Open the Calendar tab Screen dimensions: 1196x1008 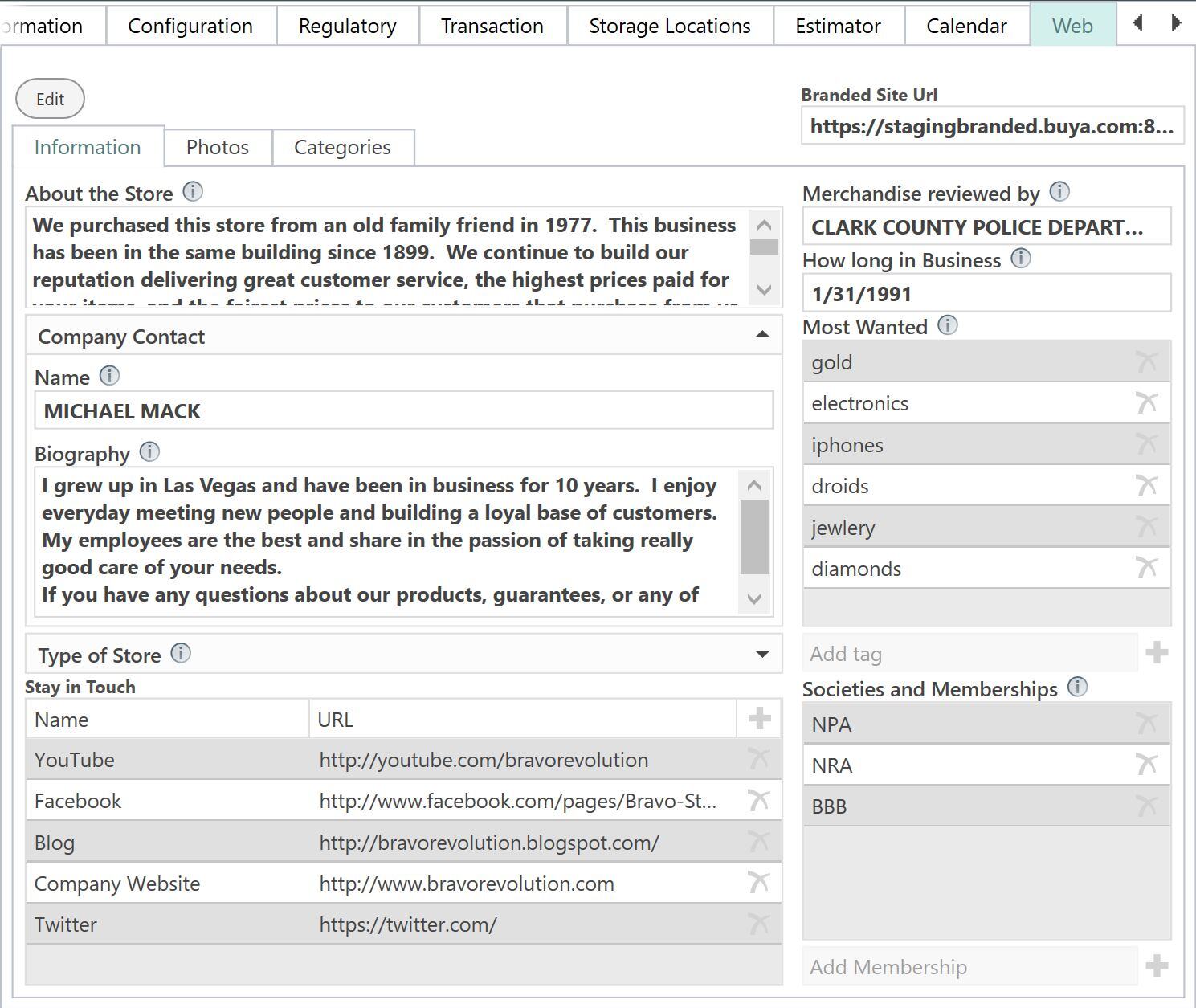click(966, 26)
